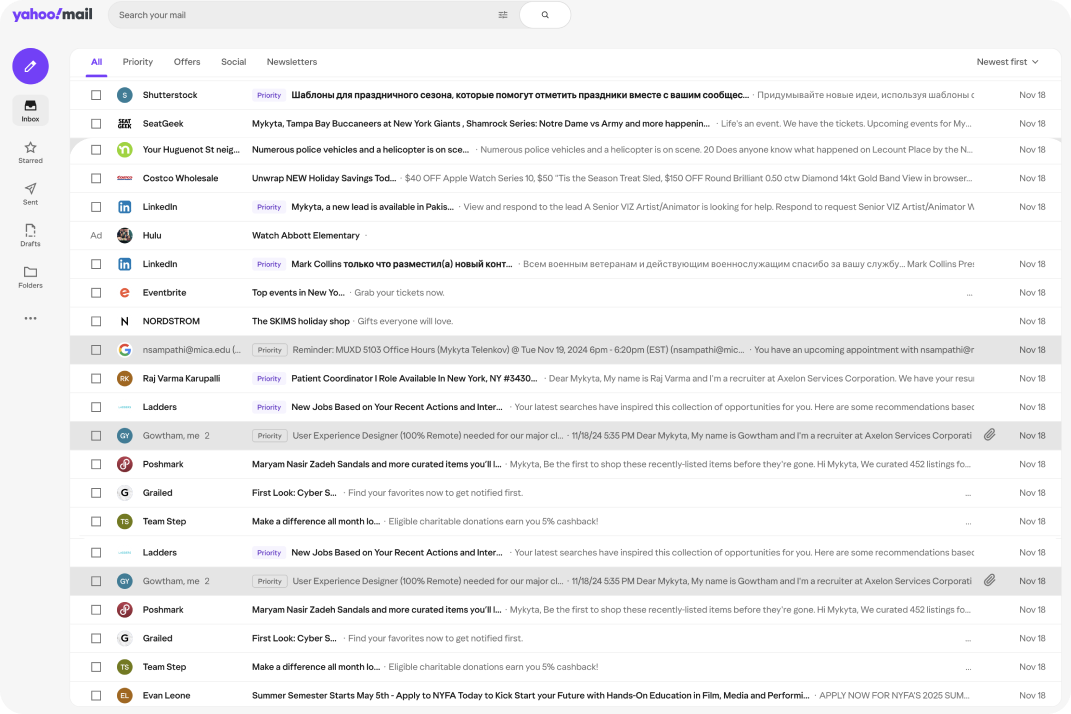Screen dimensions: 1071x714
Task: Click LinkedIn logo on Mykyta lead email
Action: click(124, 207)
